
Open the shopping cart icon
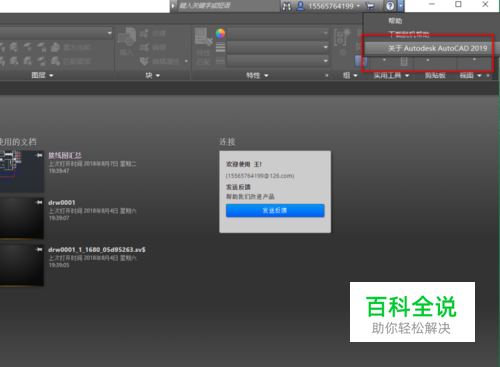tap(370, 6)
